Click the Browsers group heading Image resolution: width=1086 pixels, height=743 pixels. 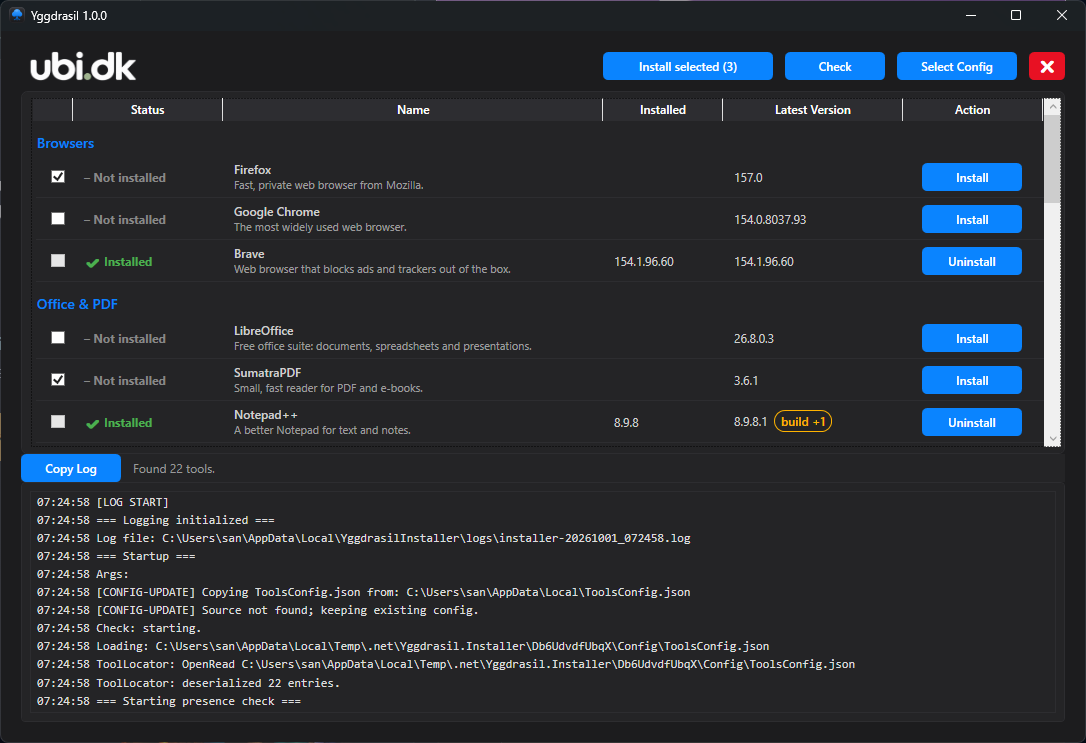(x=65, y=143)
